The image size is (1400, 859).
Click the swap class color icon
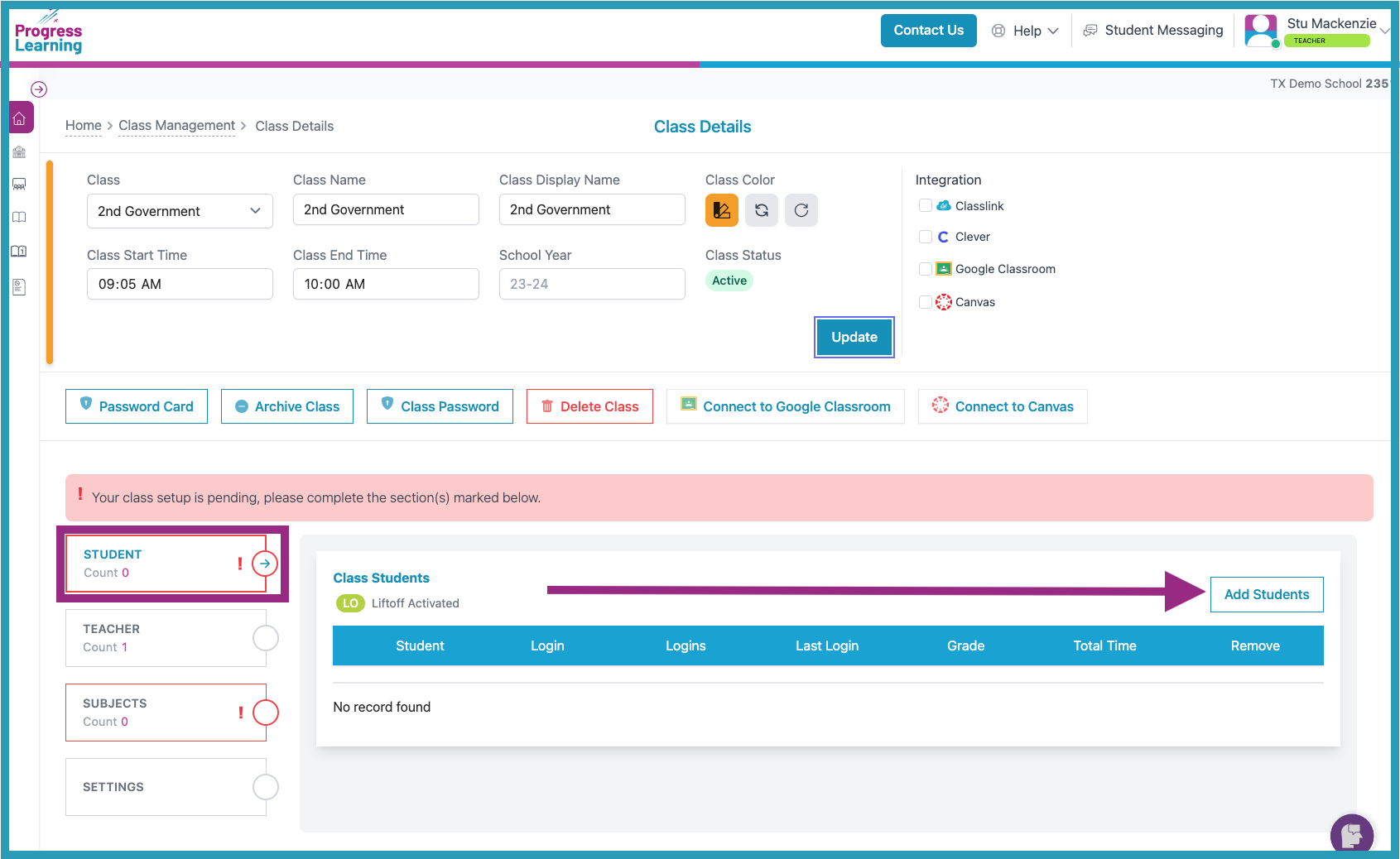pyautogui.click(x=762, y=210)
